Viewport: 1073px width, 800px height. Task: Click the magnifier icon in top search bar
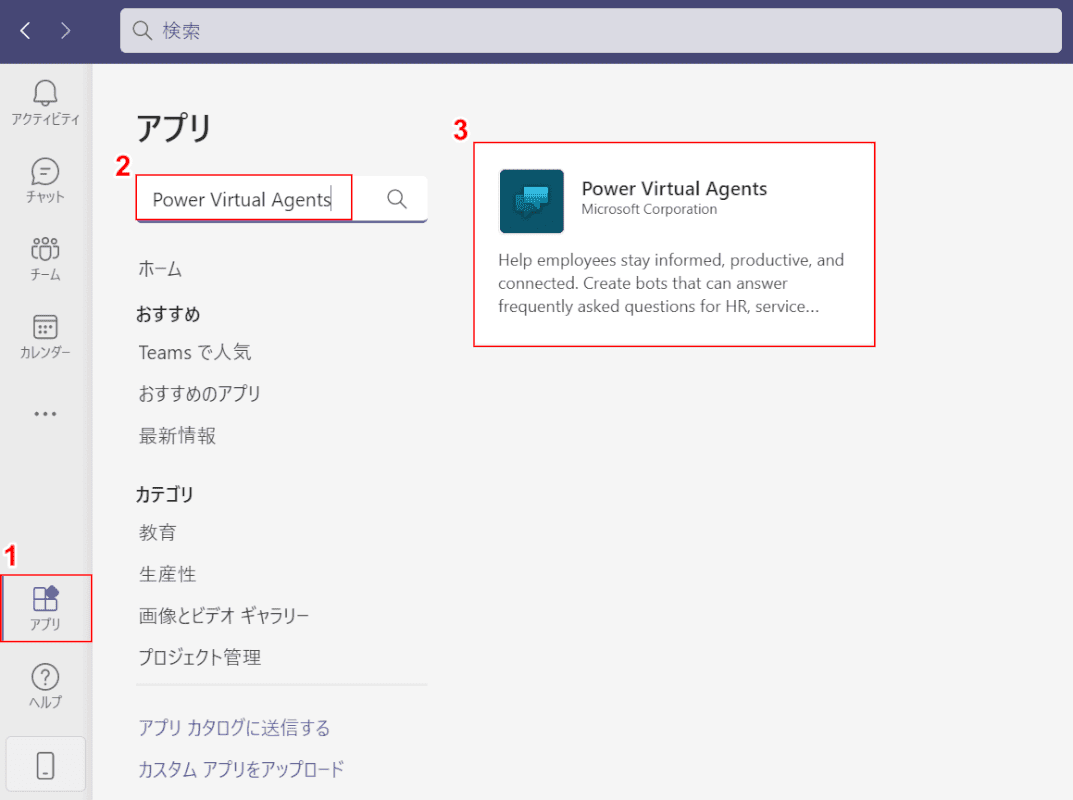point(142,30)
